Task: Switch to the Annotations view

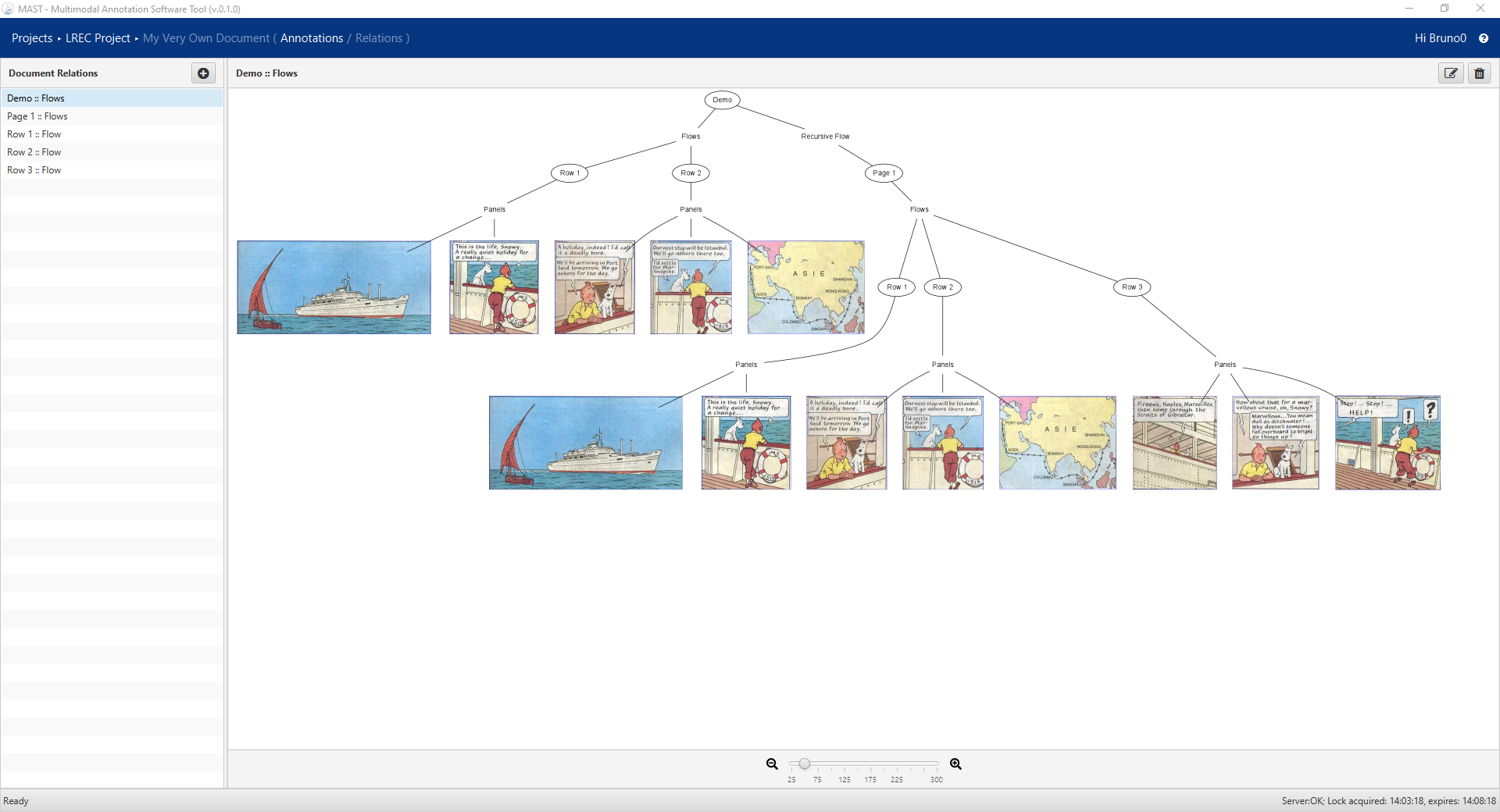Action: click(x=312, y=38)
